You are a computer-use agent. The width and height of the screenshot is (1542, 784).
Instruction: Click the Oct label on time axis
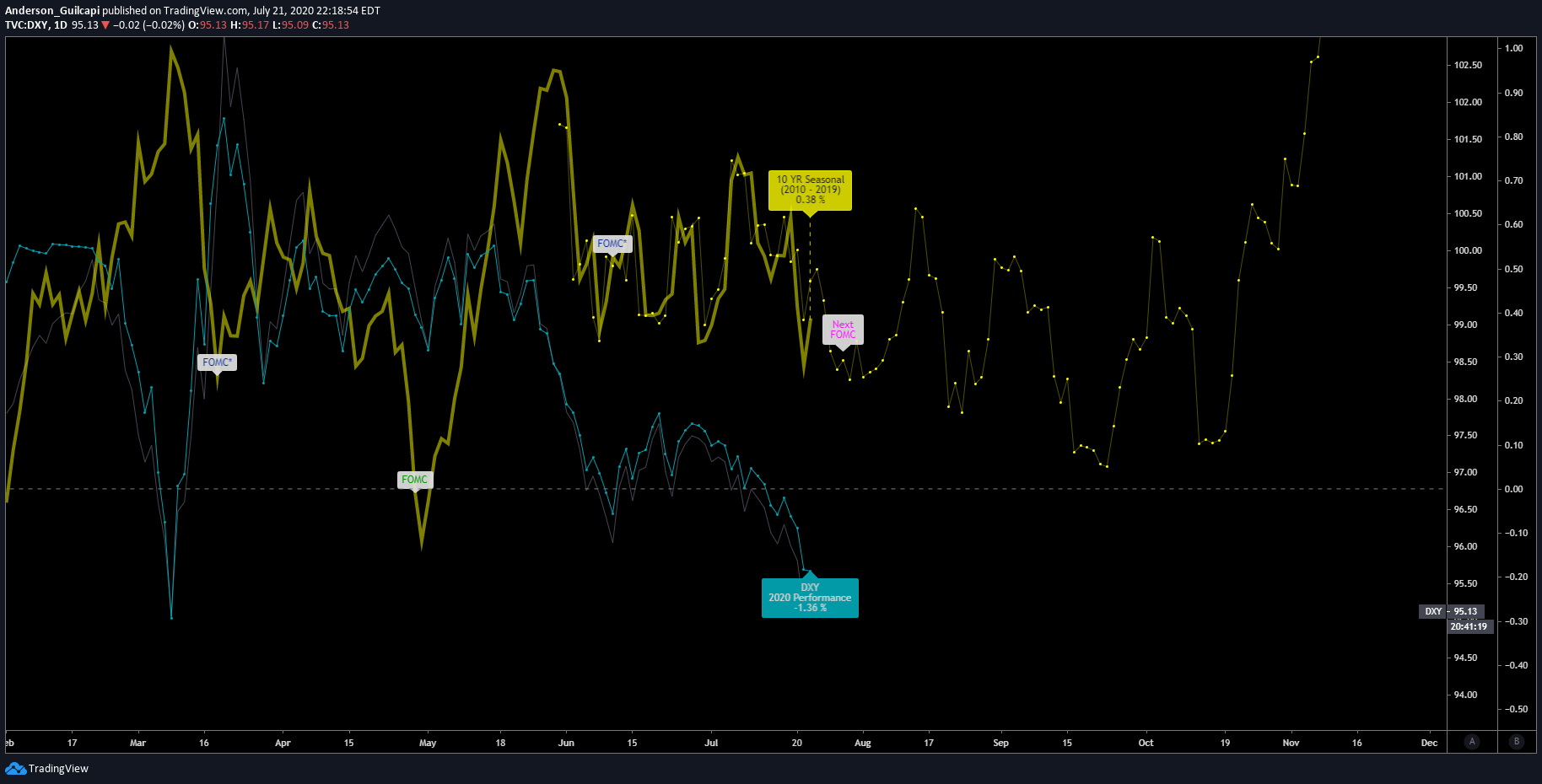(1146, 743)
